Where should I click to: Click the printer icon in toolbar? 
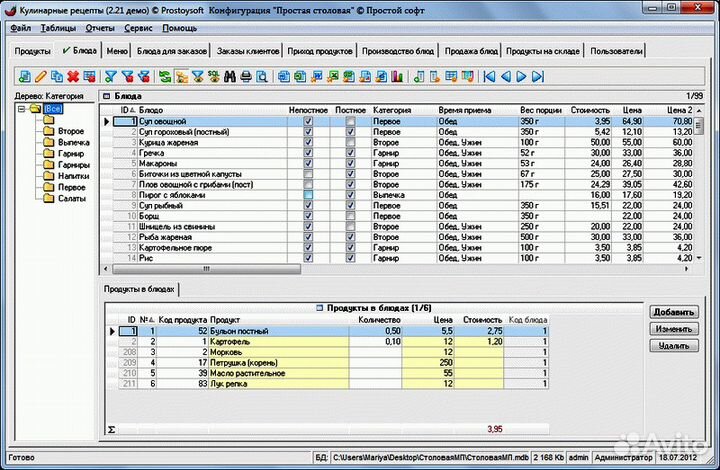(246, 76)
